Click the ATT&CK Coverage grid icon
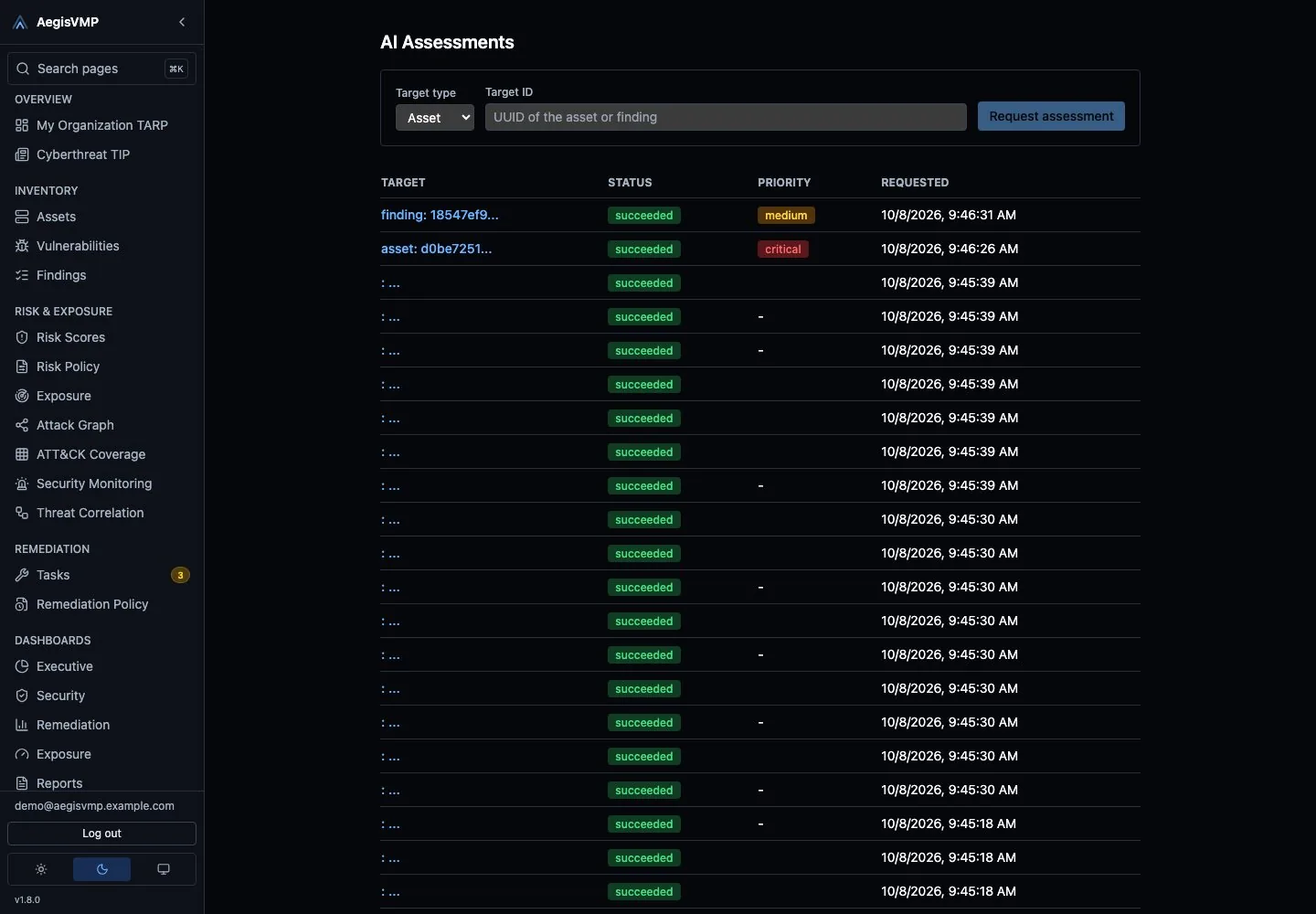This screenshot has height=914, width=1316. pos(22,454)
